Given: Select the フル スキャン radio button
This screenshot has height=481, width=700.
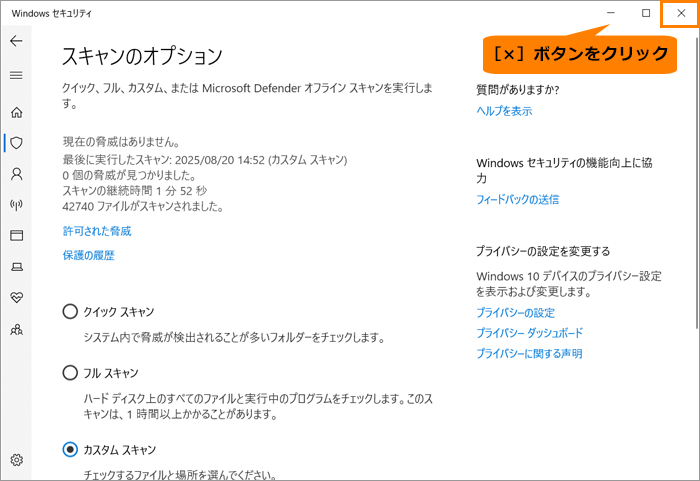Looking at the screenshot, I should 70,372.
